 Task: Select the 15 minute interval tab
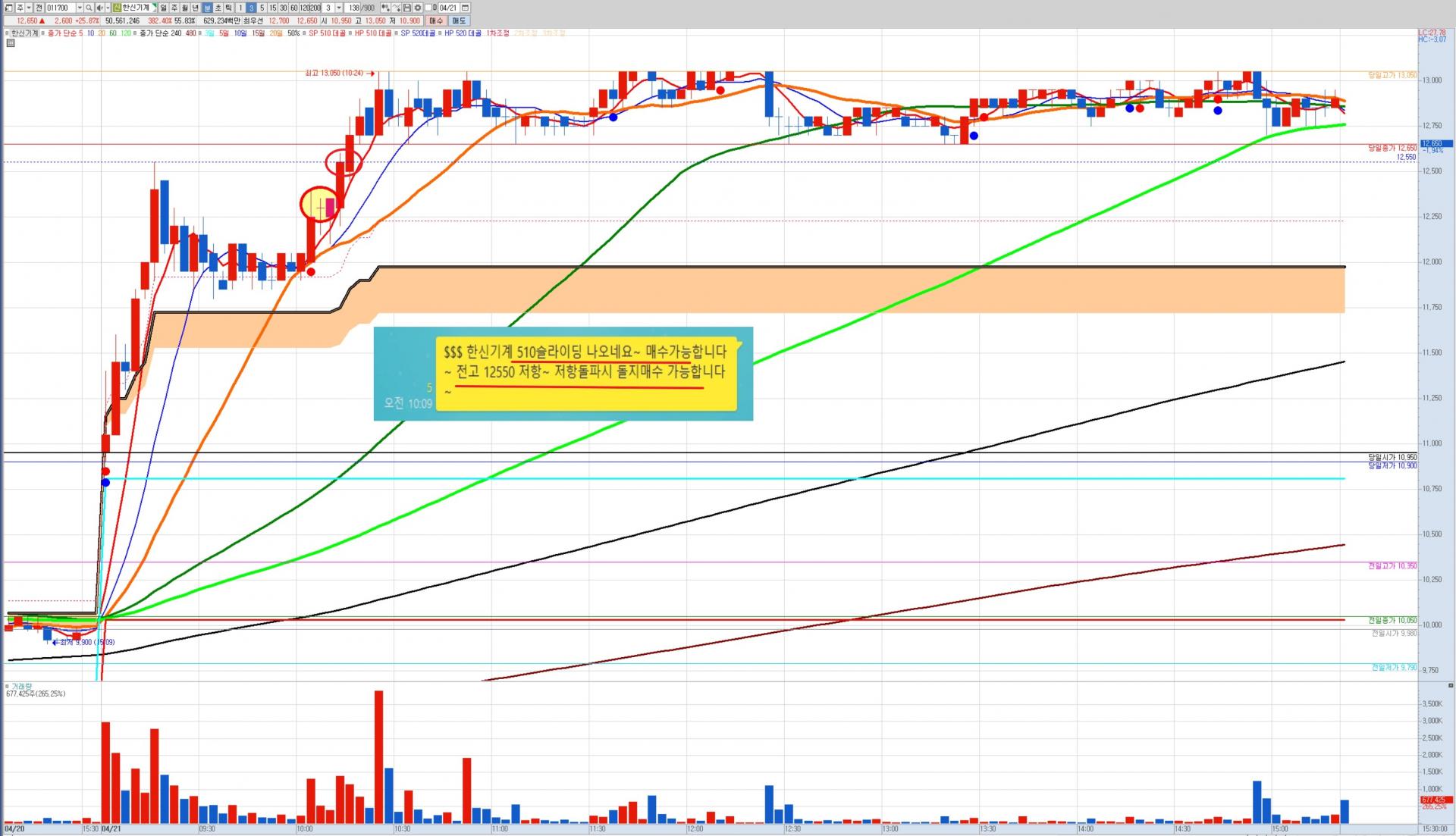272,8
